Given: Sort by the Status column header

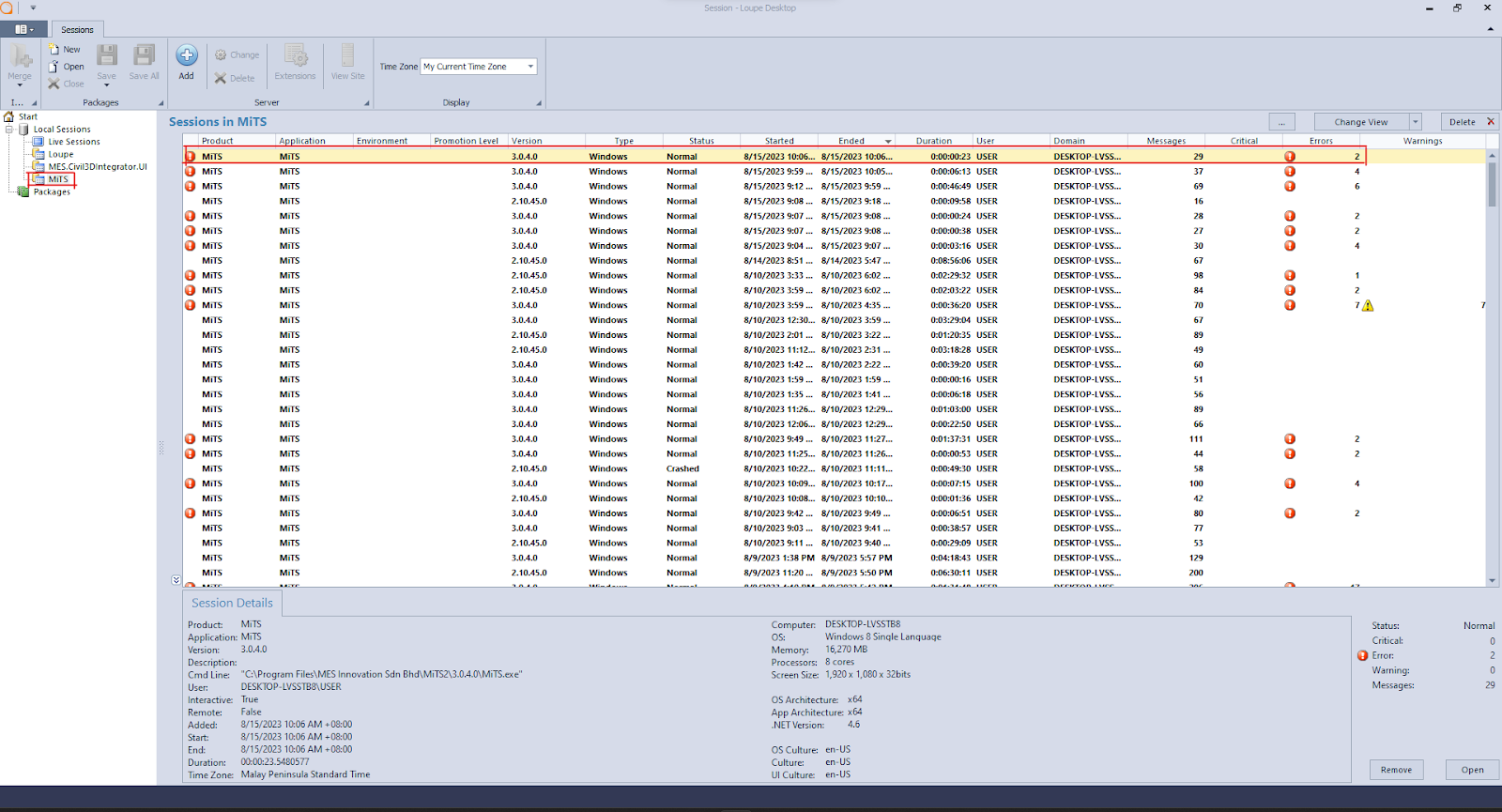Looking at the screenshot, I should pos(701,141).
